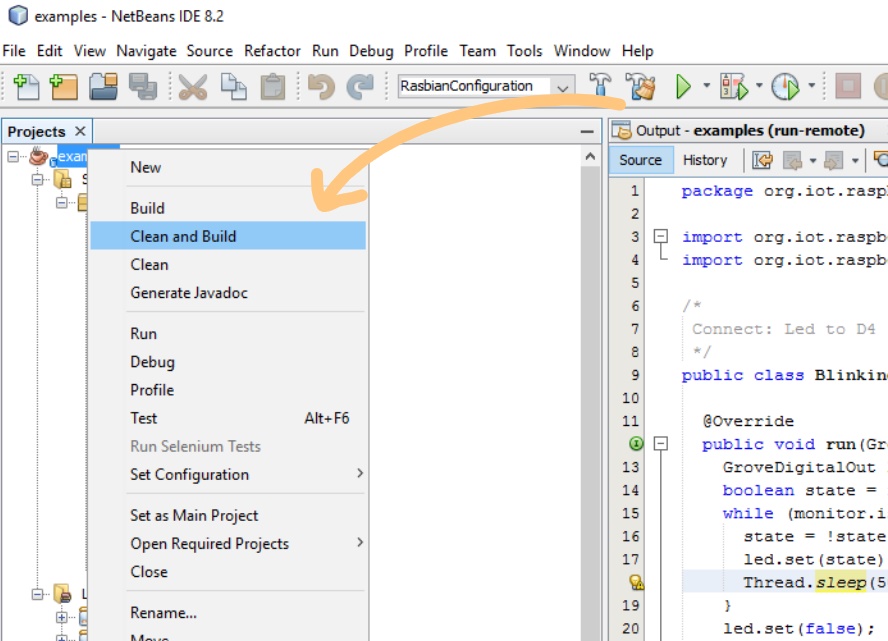Click the Undo arrow icon
Screen dimensions: 888x641
321,87
